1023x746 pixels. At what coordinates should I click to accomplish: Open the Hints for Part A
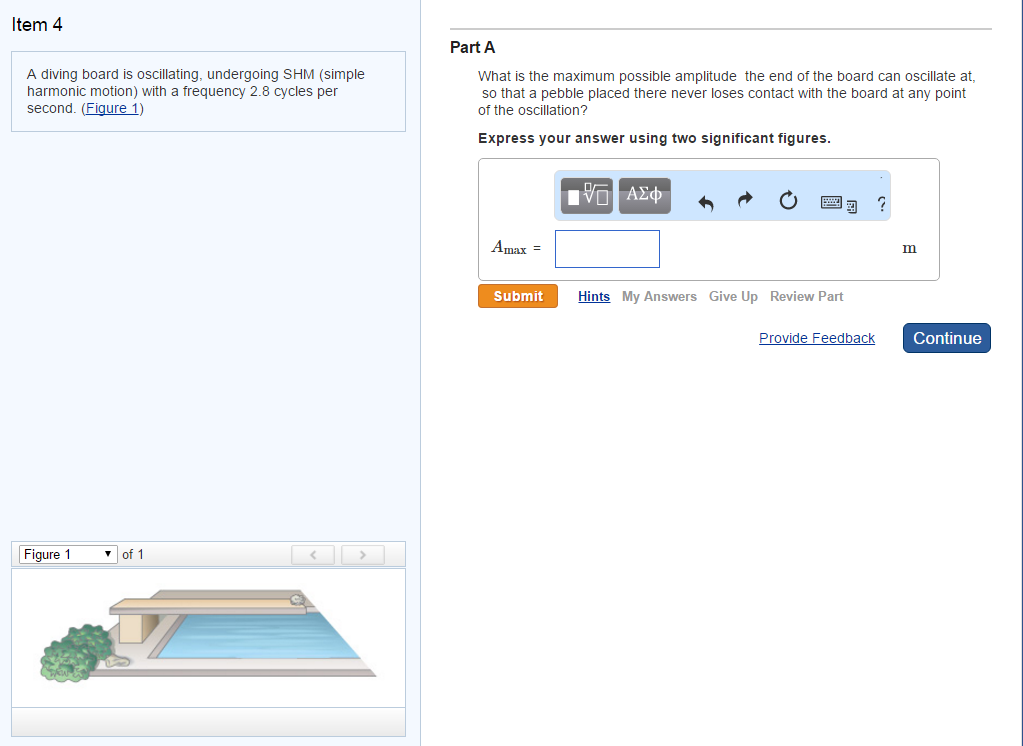pos(593,296)
